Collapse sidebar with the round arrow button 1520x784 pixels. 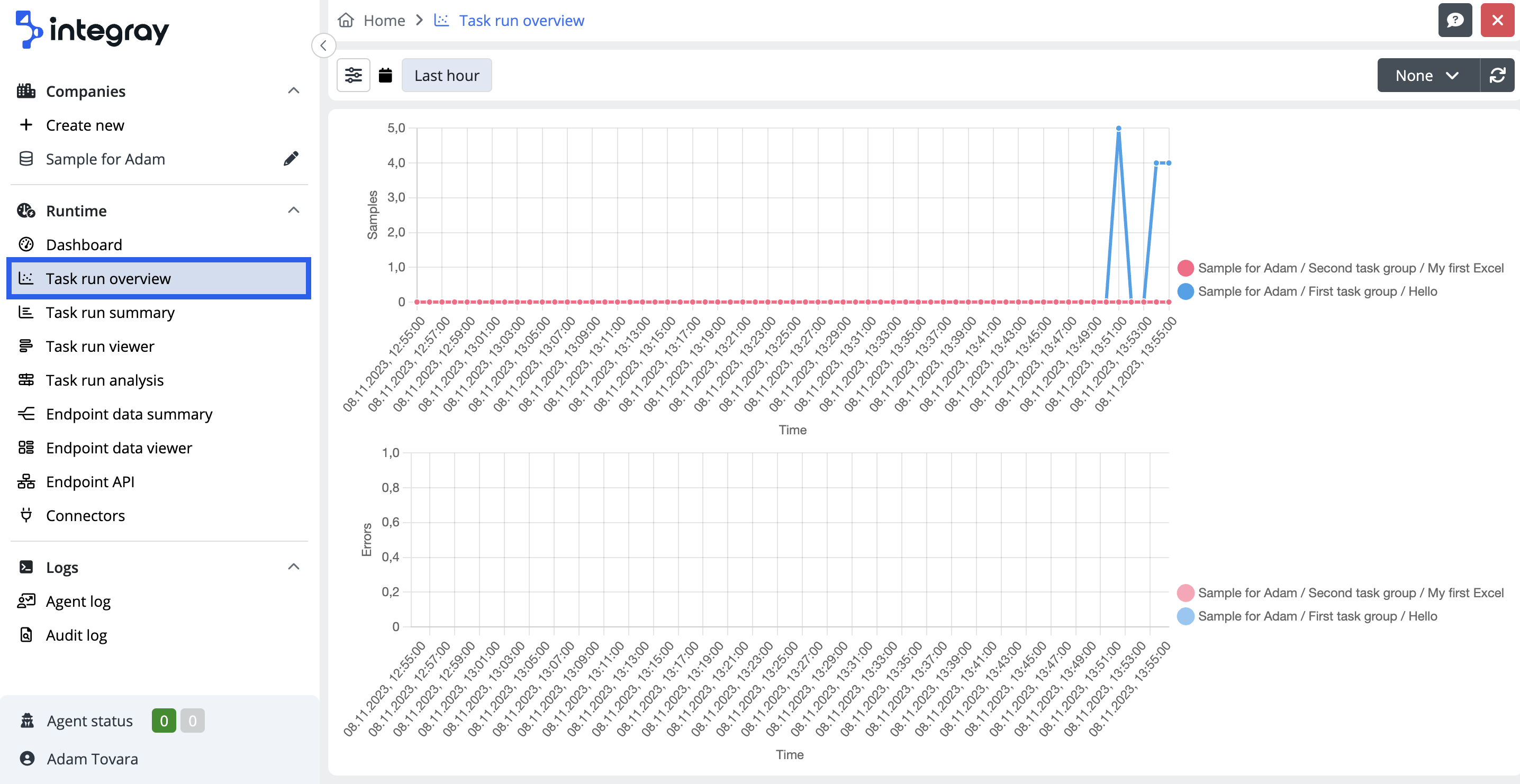323,45
